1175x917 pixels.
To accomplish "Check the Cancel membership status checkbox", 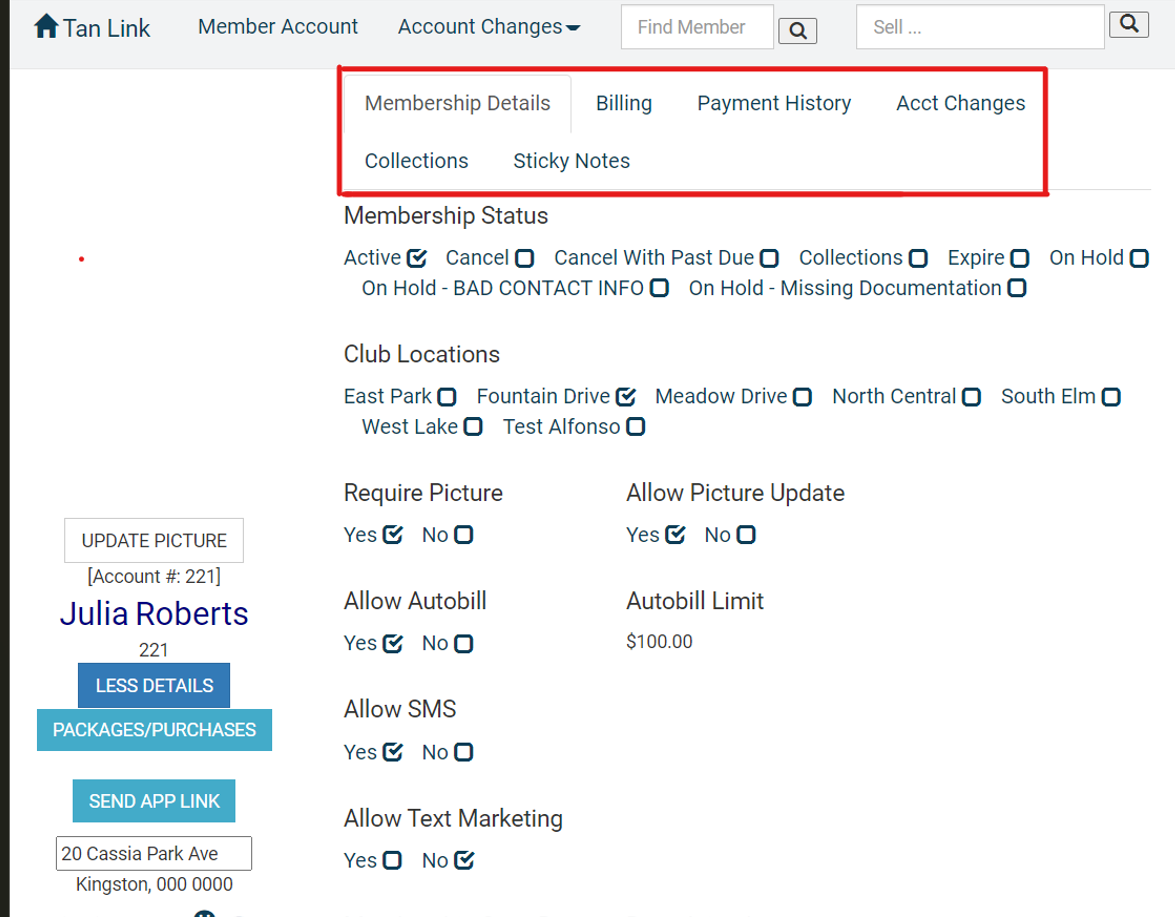I will 524,258.
